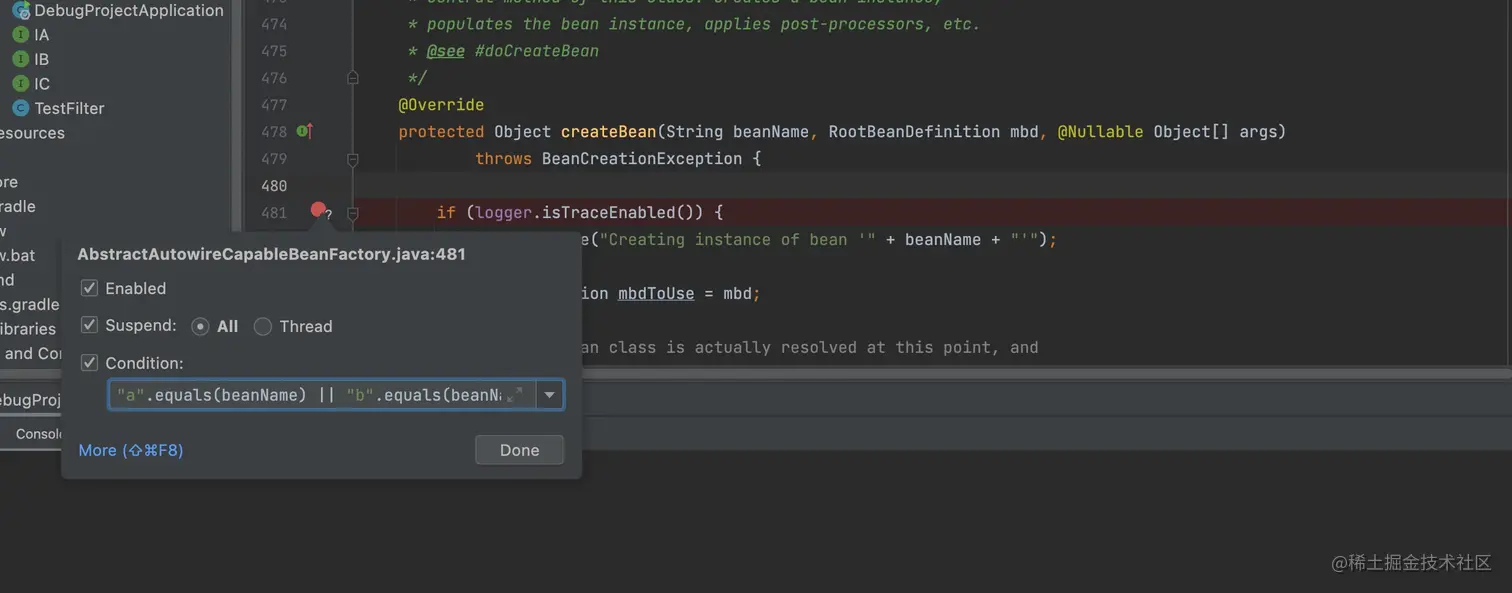The width and height of the screenshot is (1512, 593).
Task: Toggle the fold marker at line 481
Action: click(352, 213)
